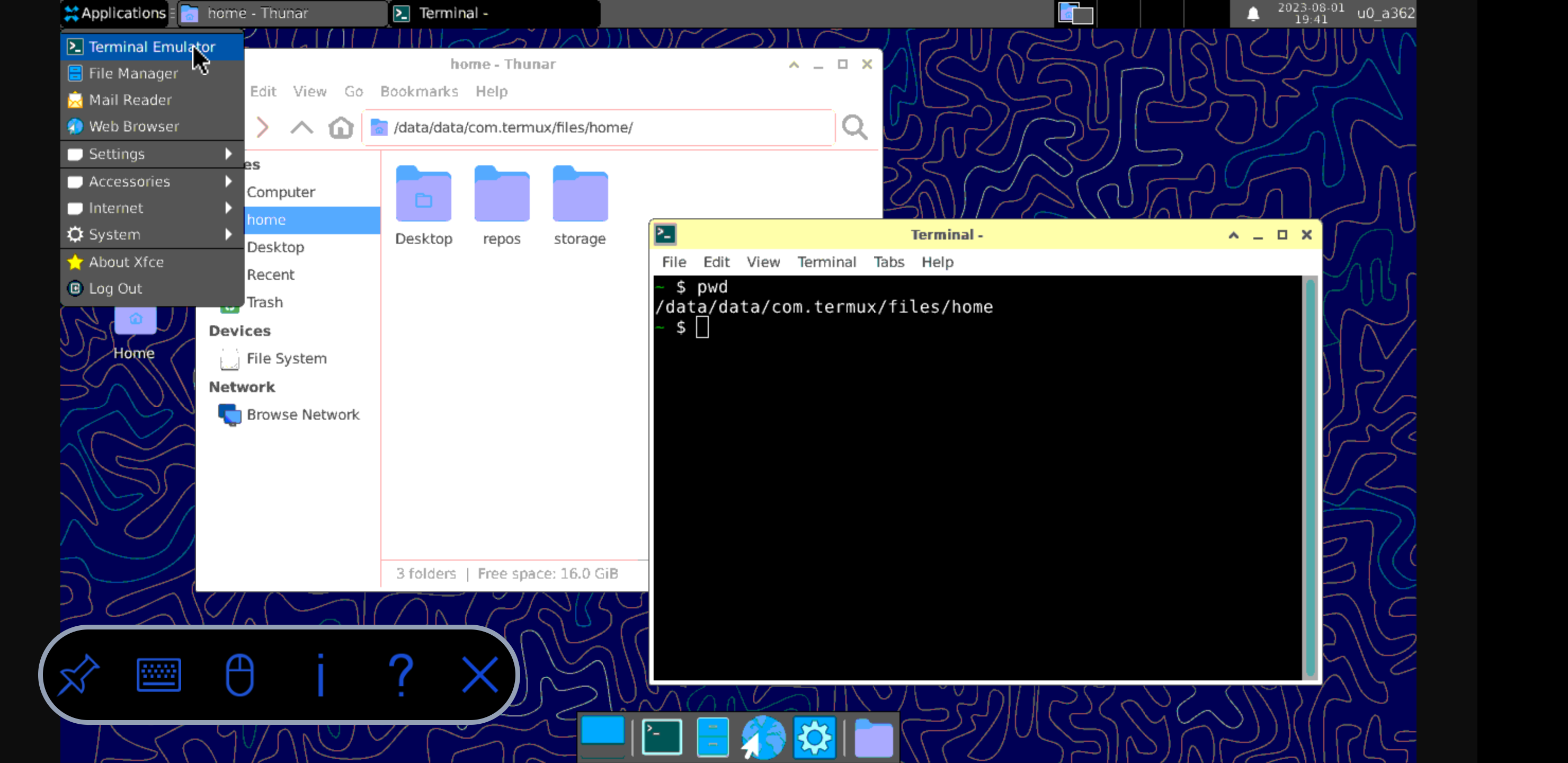
Task: Go up to the parent folder
Action: pyautogui.click(x=301, y=127)
